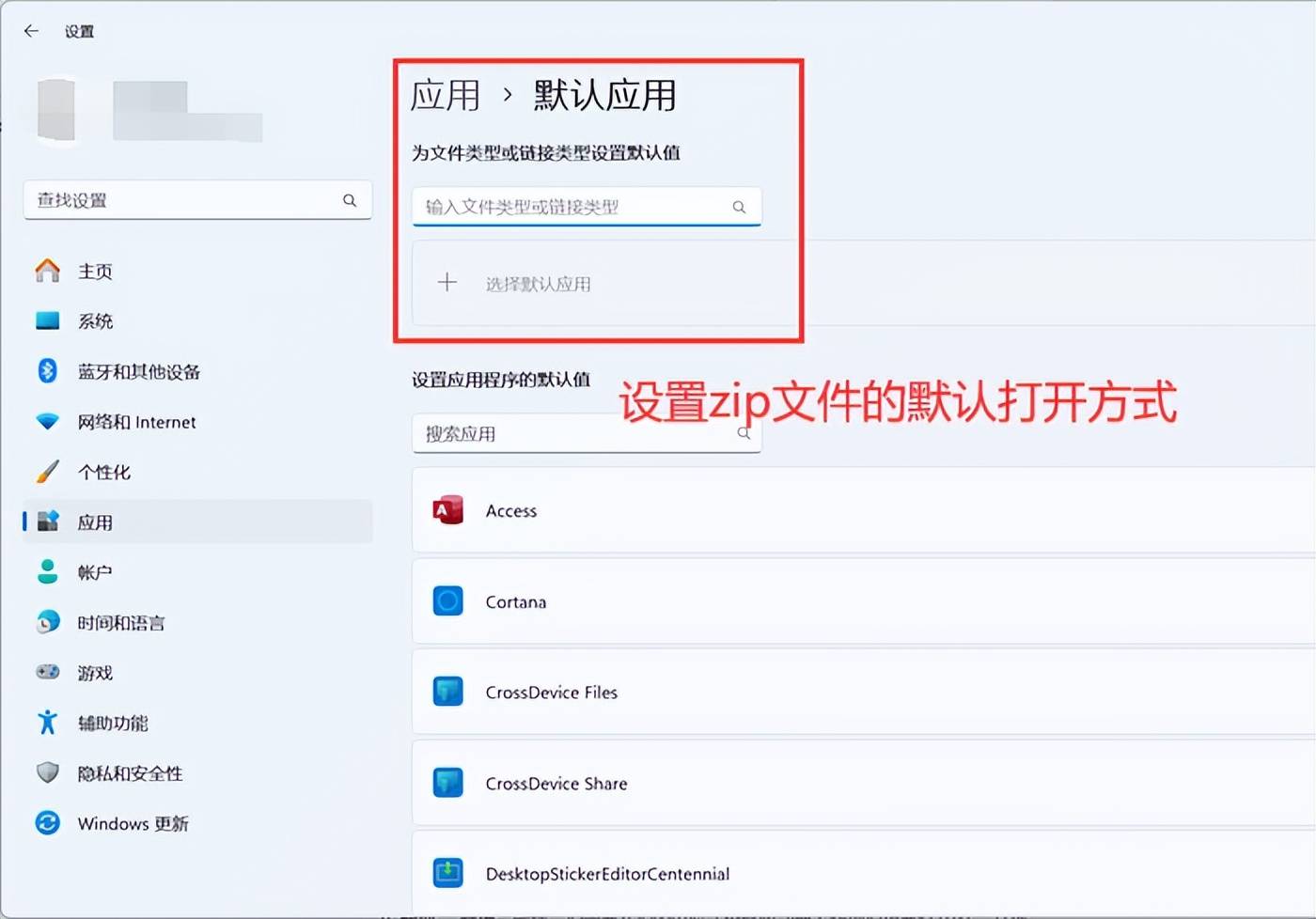
Task: Click the Time and language icon
Action: (x=48, y=622)
